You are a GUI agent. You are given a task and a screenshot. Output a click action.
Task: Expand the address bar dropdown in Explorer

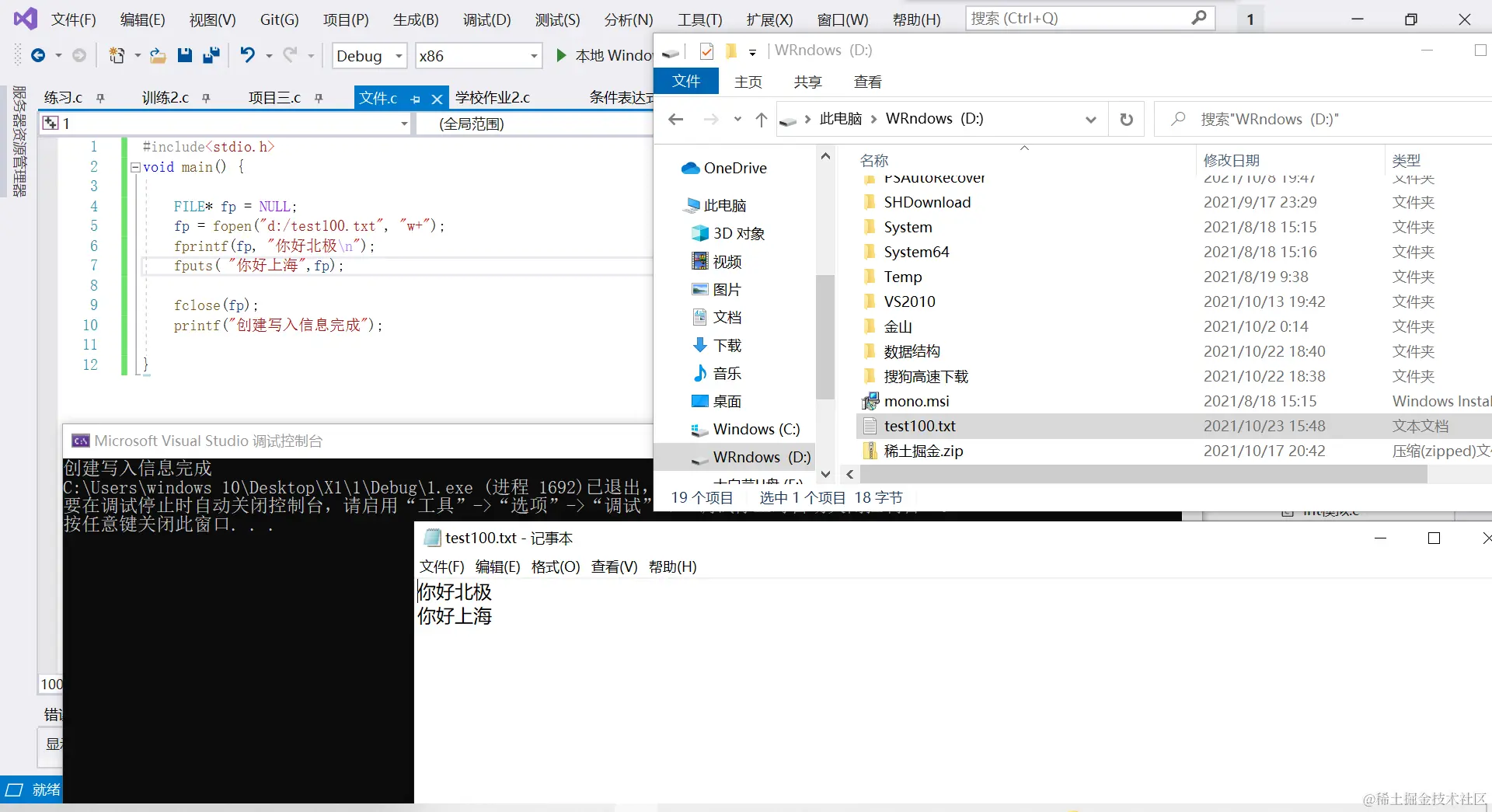(1091, 119)
